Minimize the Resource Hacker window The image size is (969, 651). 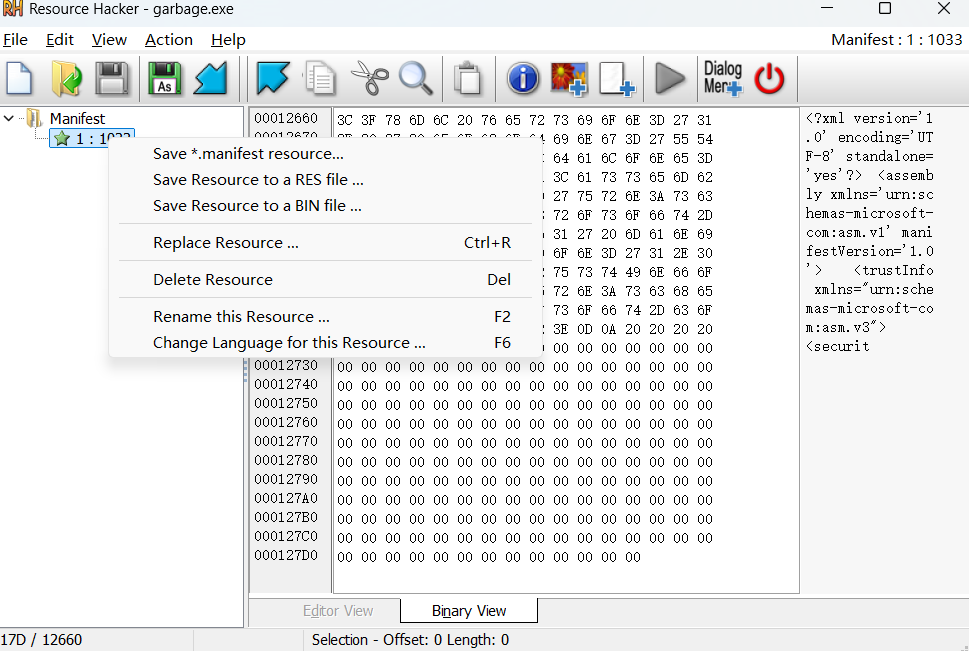coord(827,9)
